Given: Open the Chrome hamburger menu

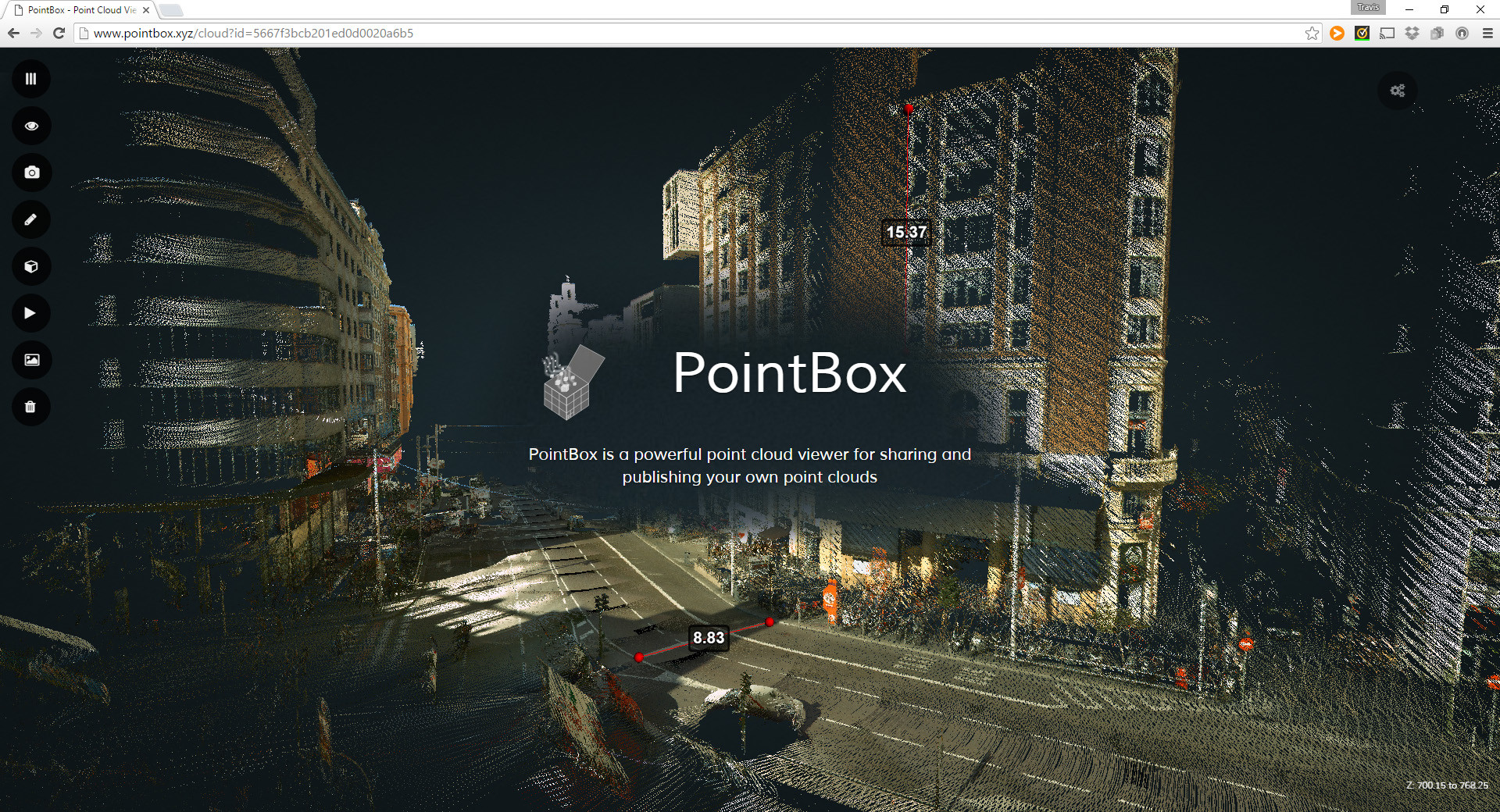Looking at the screenshot, I should [1487, 33].
